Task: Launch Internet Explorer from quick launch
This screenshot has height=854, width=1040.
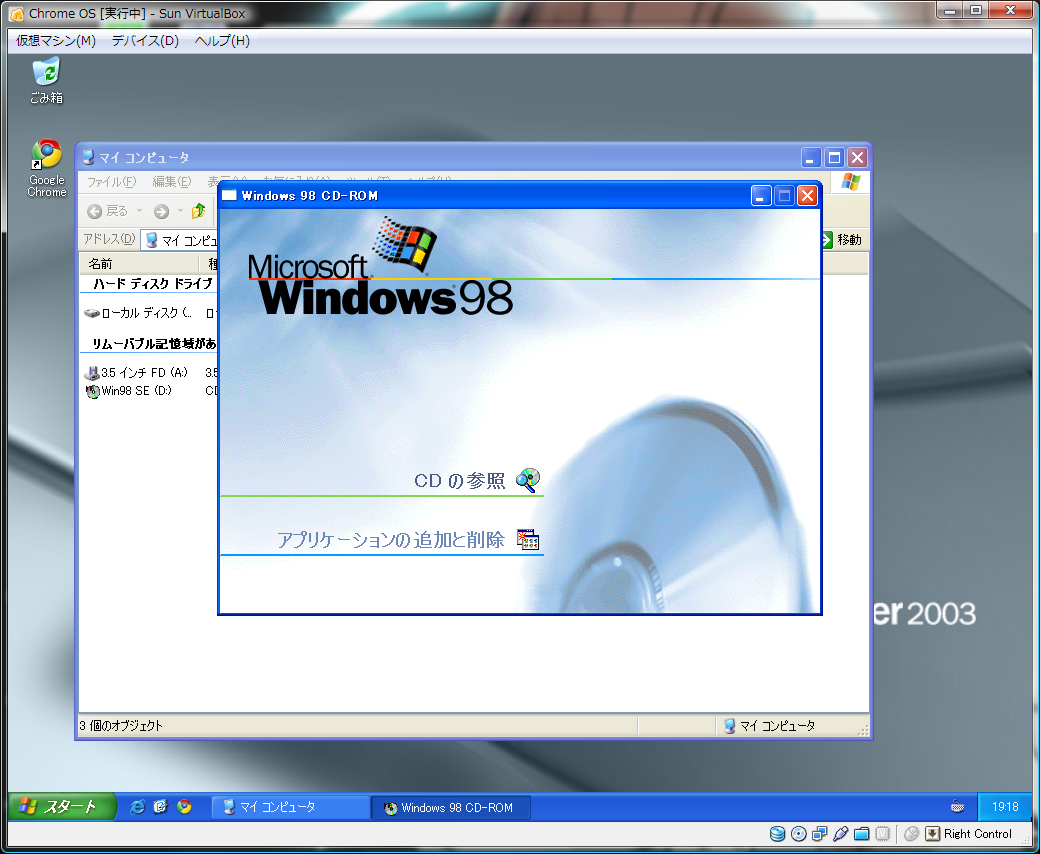Action: 137,807
